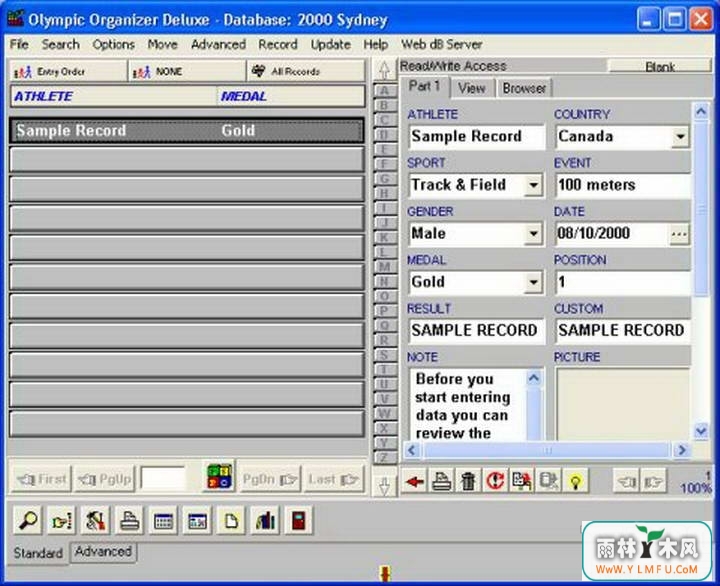This screenshot has height=586, width=720.
Task: Open the NONE secondary sort selector
Action: (187, 71)
